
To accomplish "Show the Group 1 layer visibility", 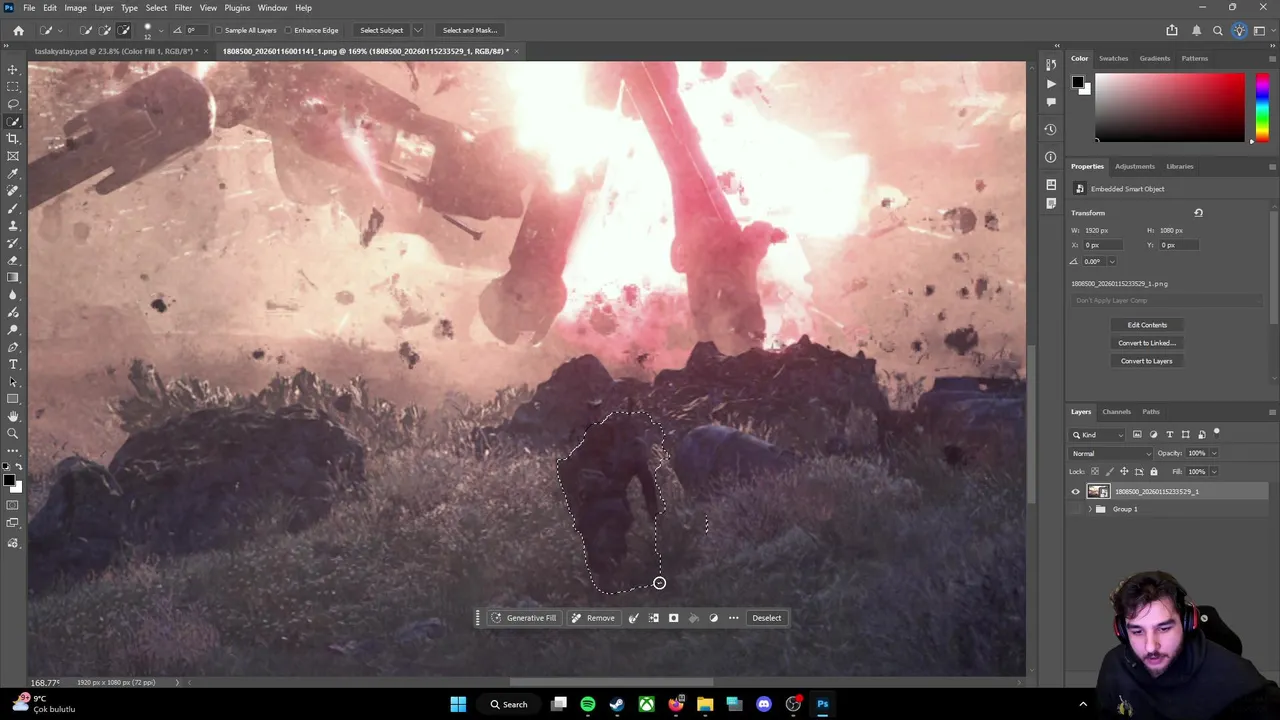I will 1076,509.
